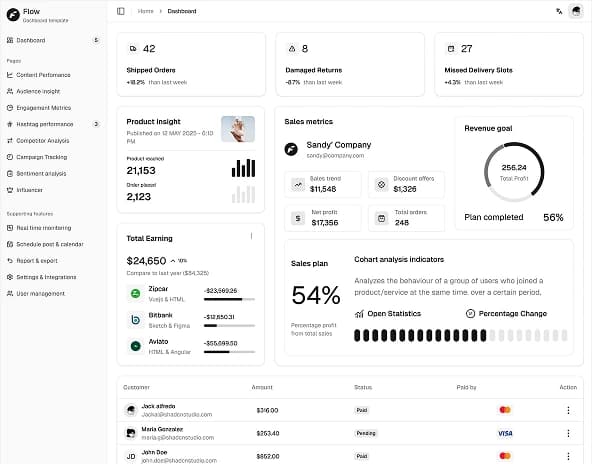This screenshot has width=592, height=464.
Task: Click the Net profit dollar icon
Action: [298, 218]
